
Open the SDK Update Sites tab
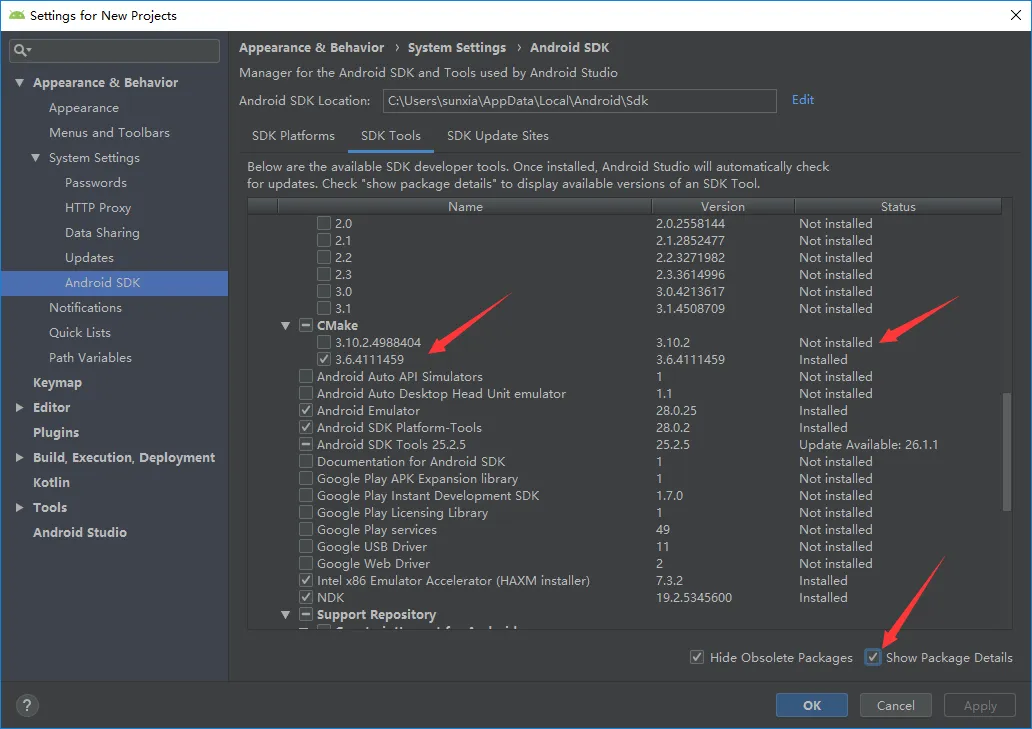click(x=498, y=136)
